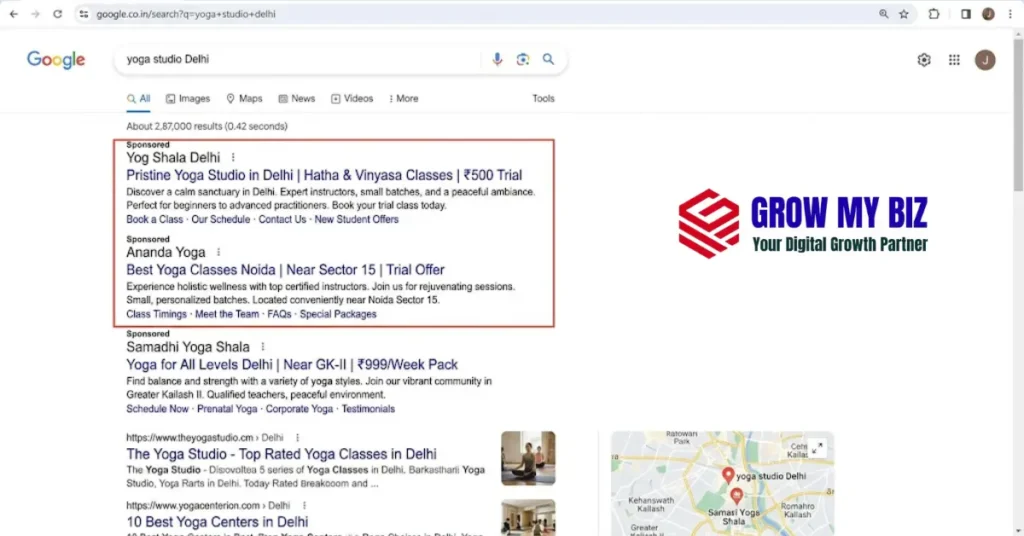
Task: Switch to Images tab
Action: click(188, 99)
